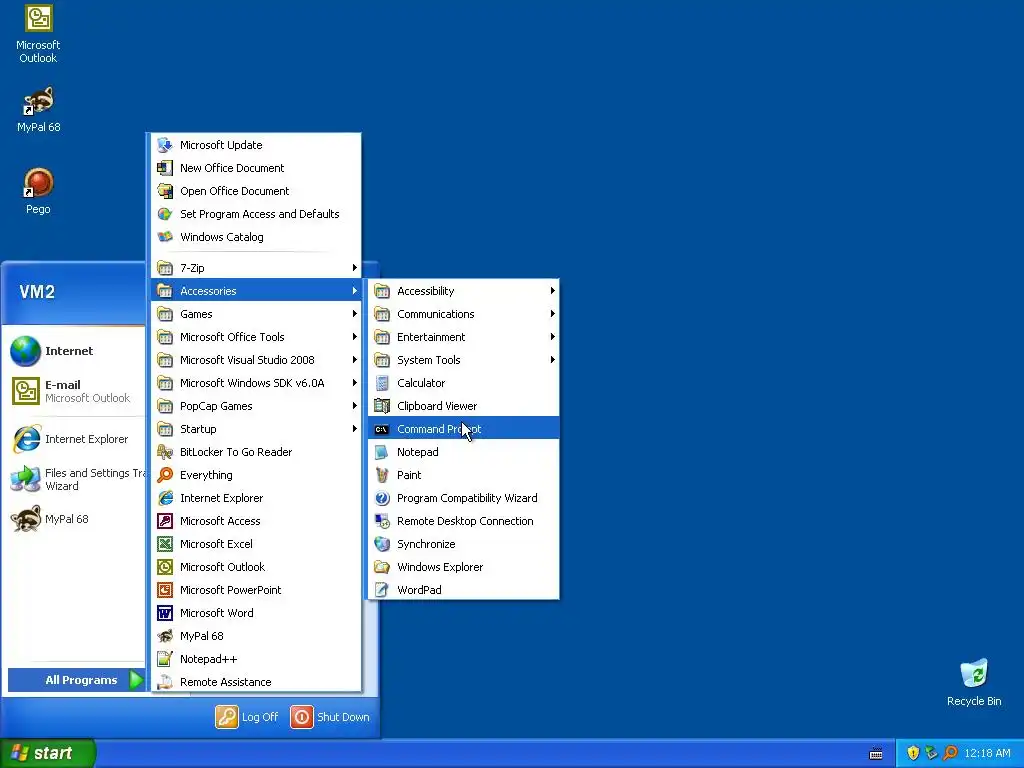Viewport: 1024px width, 768px height.
Task: Click the Start button
Action: [x=47, y=753]
